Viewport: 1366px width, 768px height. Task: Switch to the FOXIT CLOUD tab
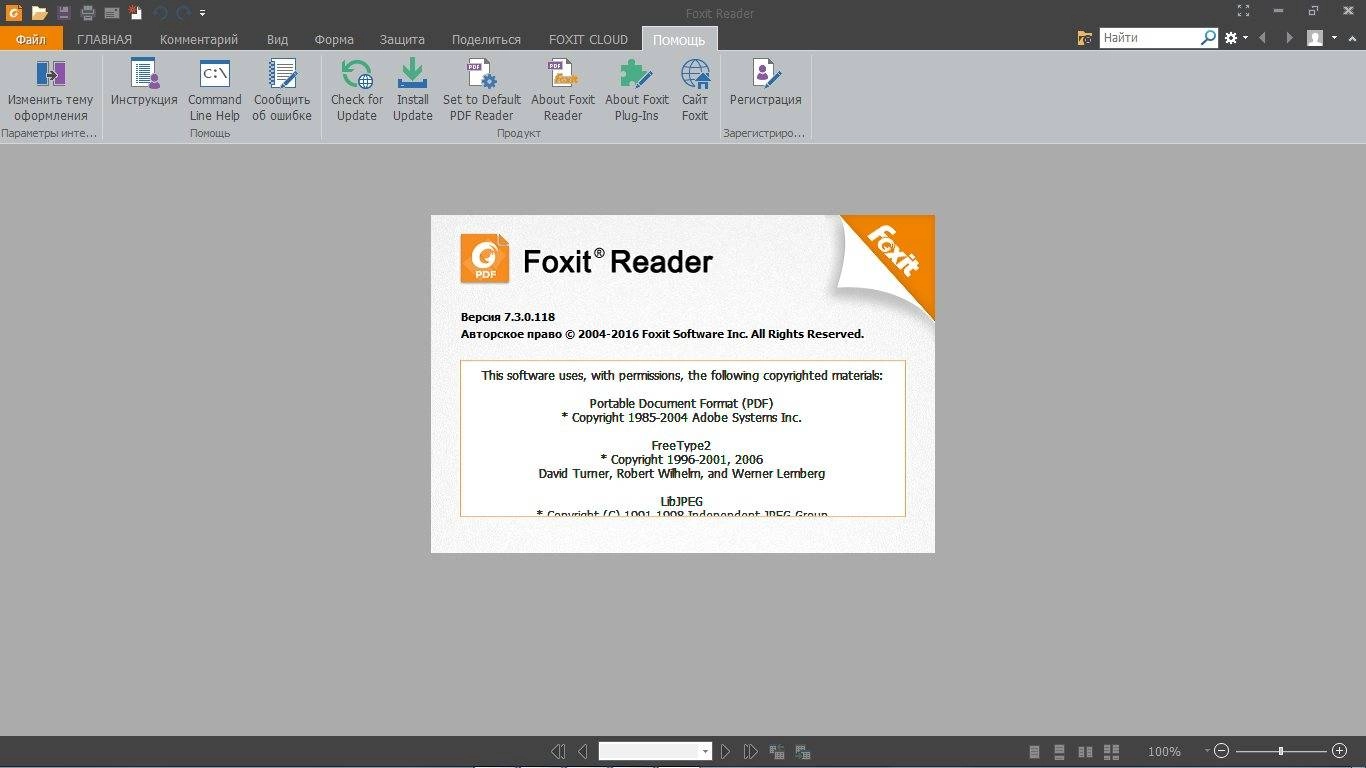point(588,39)
